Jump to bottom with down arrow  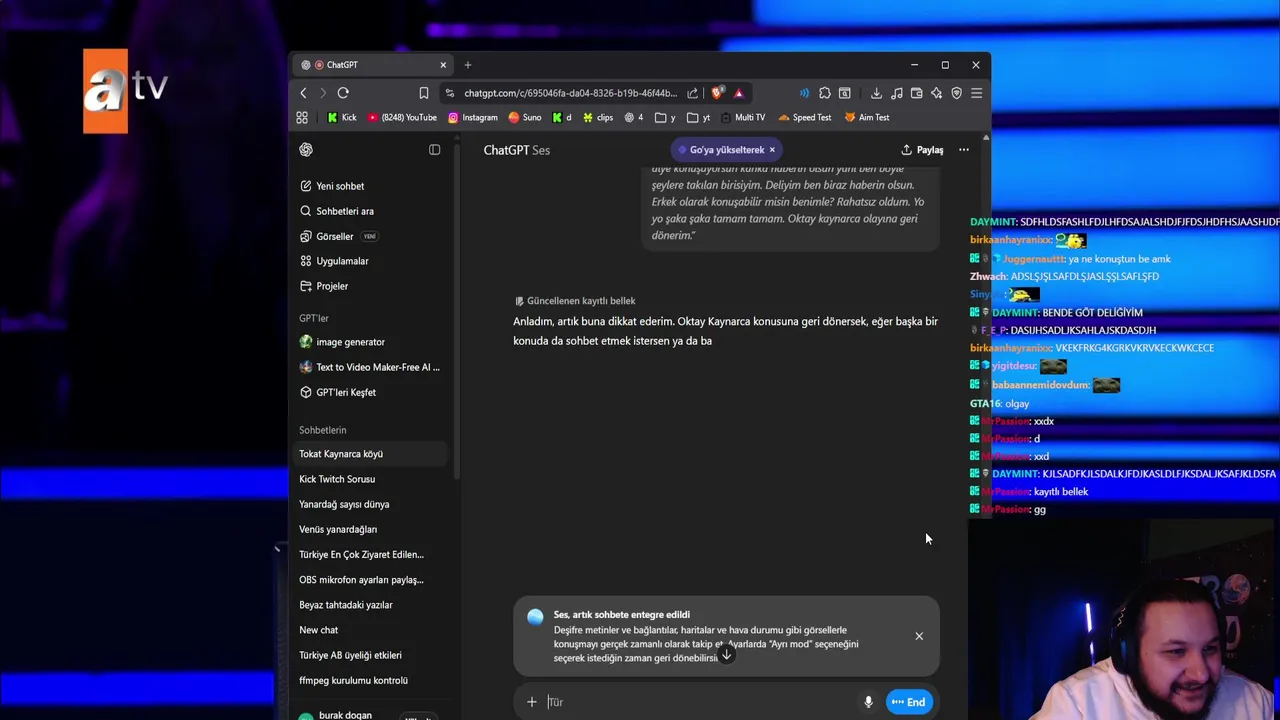point(727,655)
